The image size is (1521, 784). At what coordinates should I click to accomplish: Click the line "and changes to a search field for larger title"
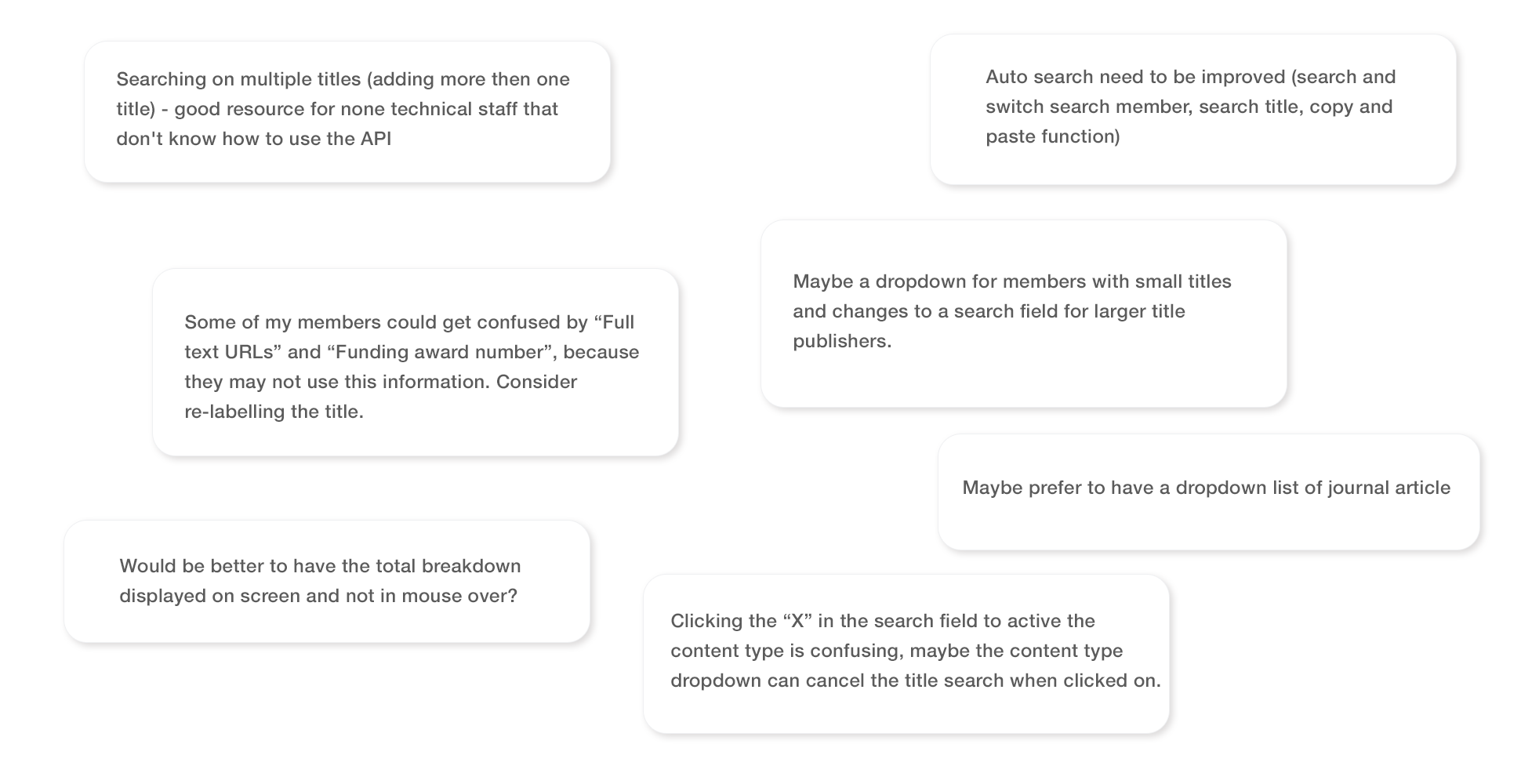(989, 311)
